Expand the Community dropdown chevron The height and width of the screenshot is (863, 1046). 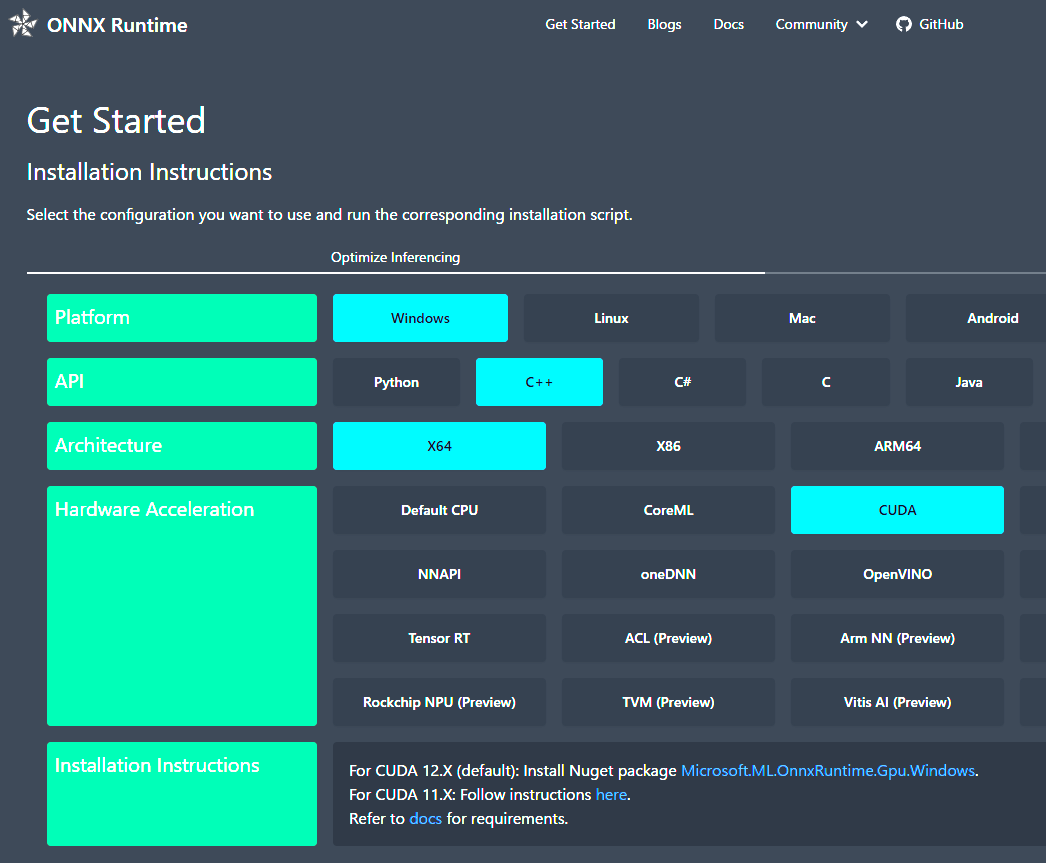click(862, 25)
